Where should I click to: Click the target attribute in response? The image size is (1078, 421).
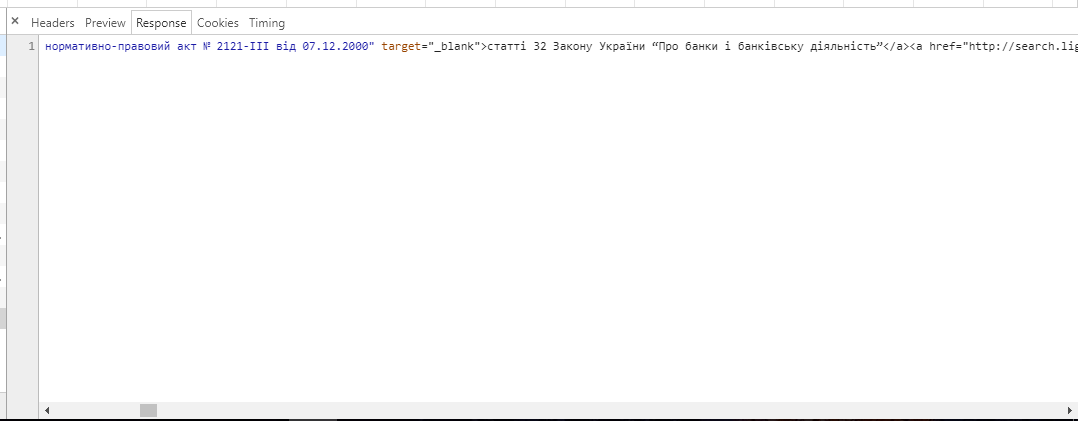tap(401, 47)
